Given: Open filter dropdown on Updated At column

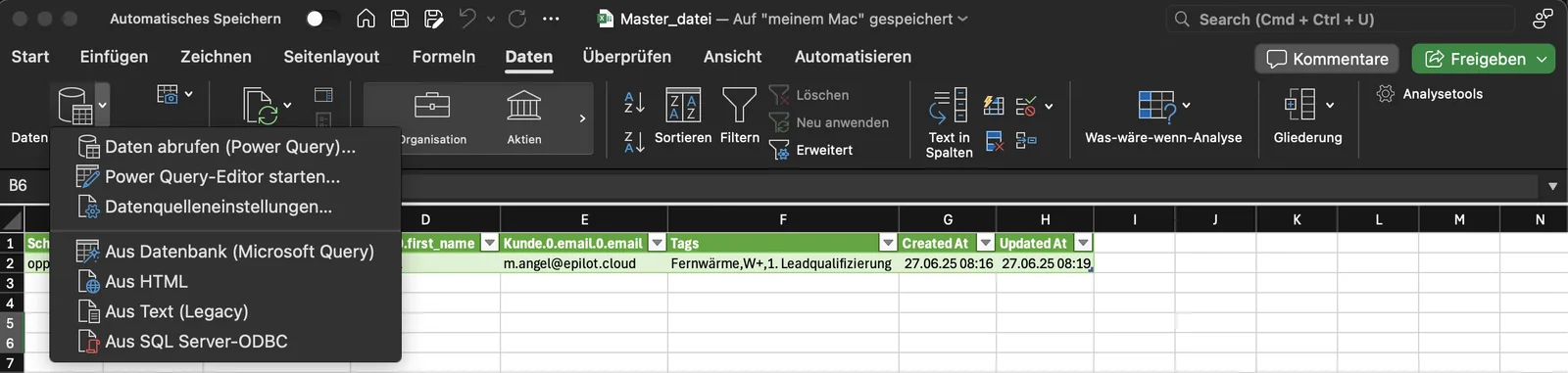Looking at the screenshot, I should pos(1083,243).
